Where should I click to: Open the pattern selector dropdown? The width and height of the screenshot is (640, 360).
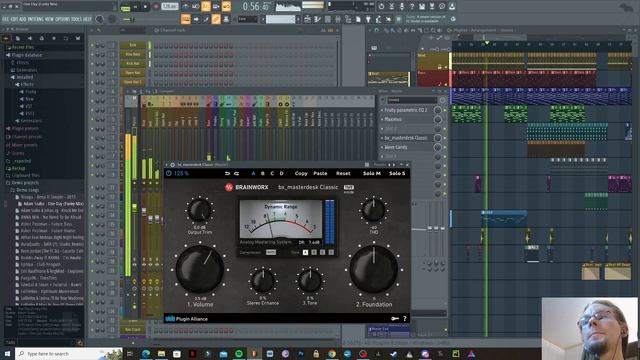281,19
